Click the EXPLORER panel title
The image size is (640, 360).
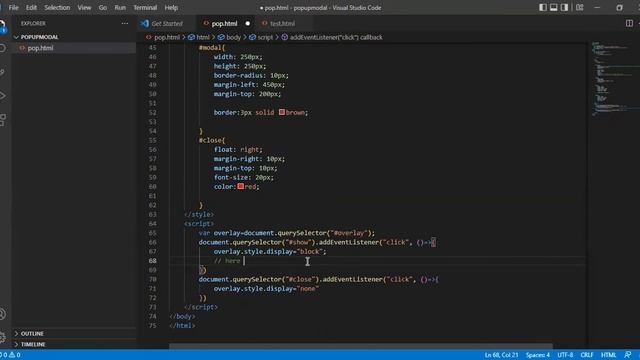coord(33,24)
